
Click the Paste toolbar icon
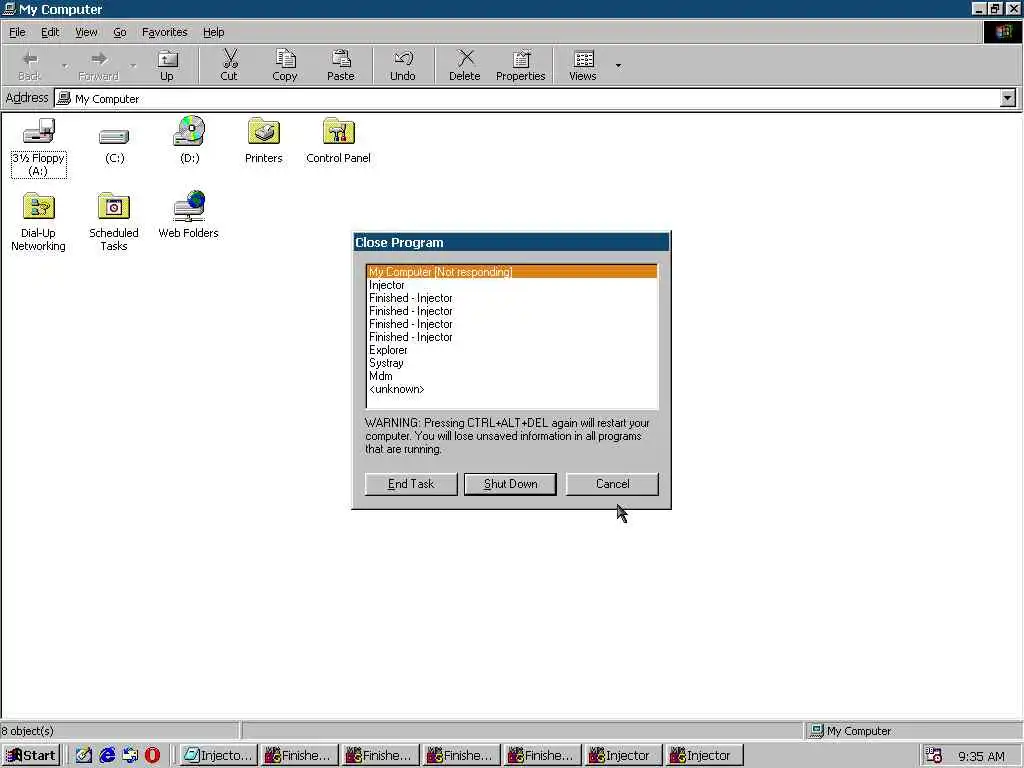[x=340, y=65]
